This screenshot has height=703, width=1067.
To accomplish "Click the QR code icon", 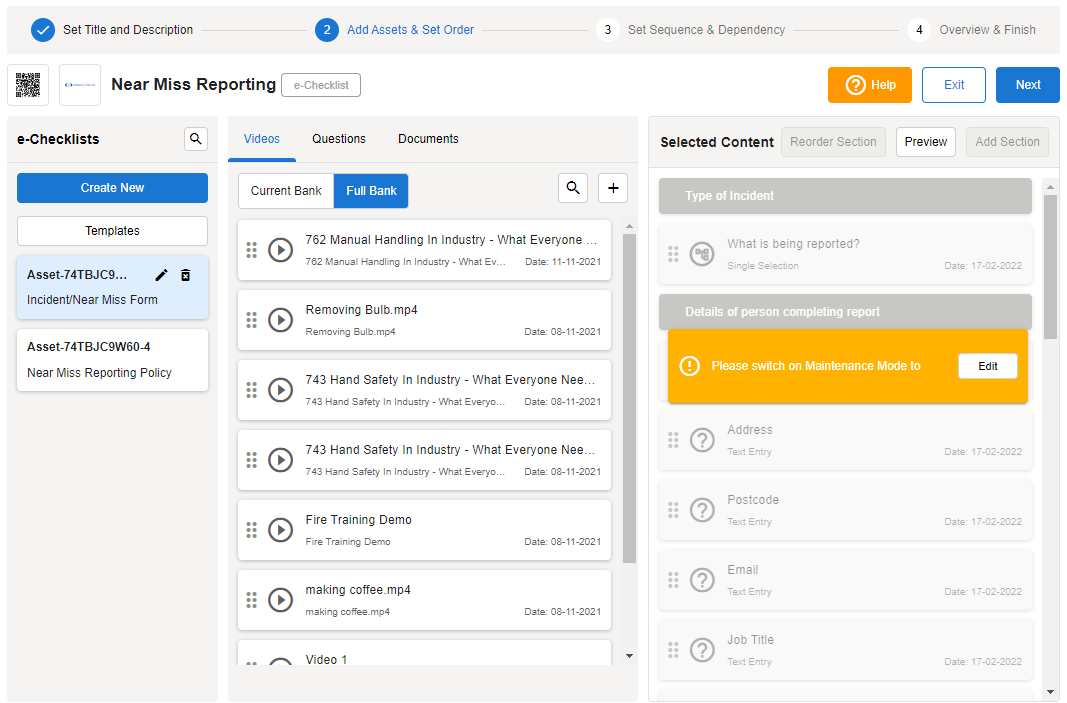I will pyautogui.click(x=28, y=85).
